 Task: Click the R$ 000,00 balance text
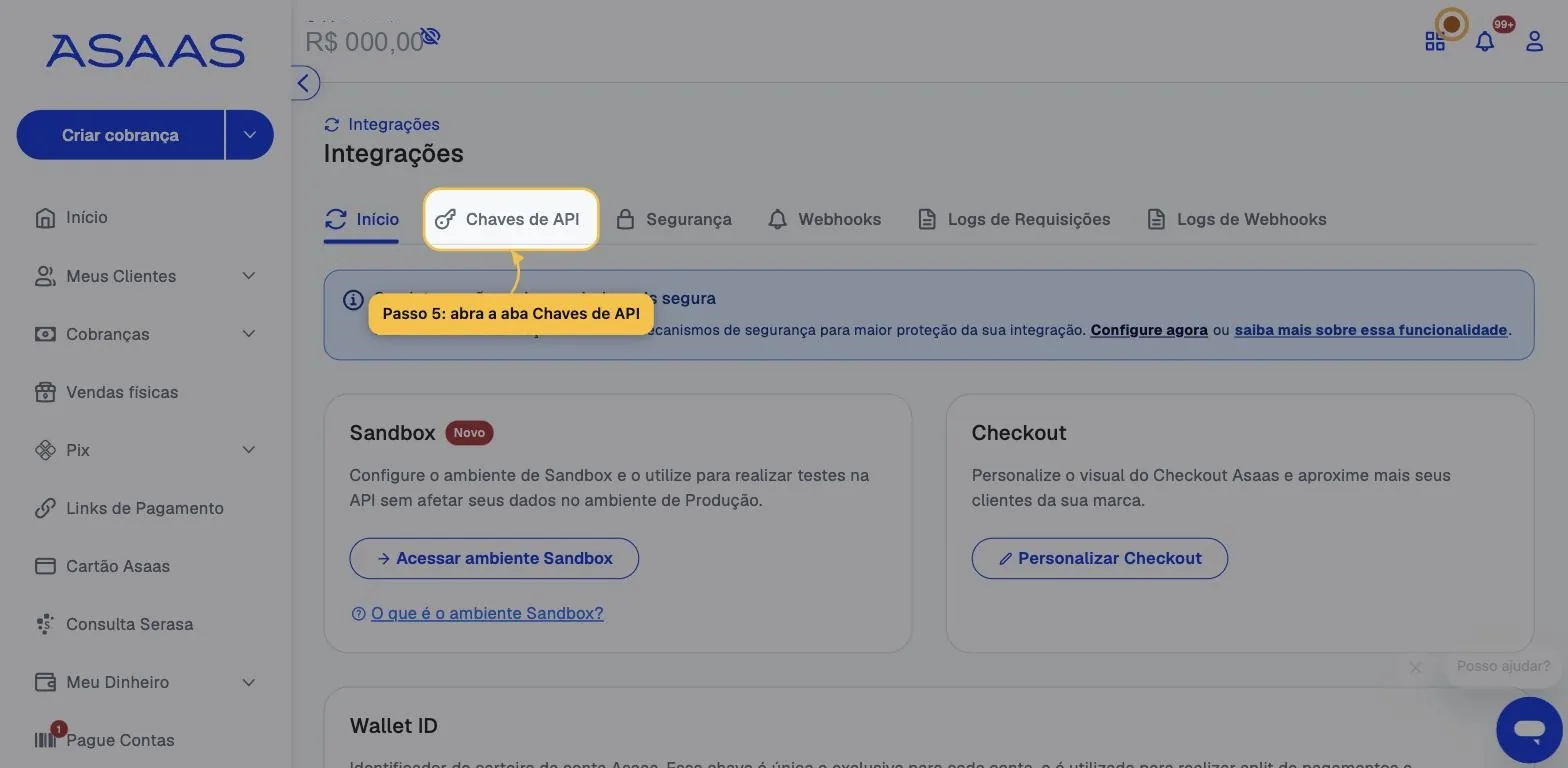(364, 42)
